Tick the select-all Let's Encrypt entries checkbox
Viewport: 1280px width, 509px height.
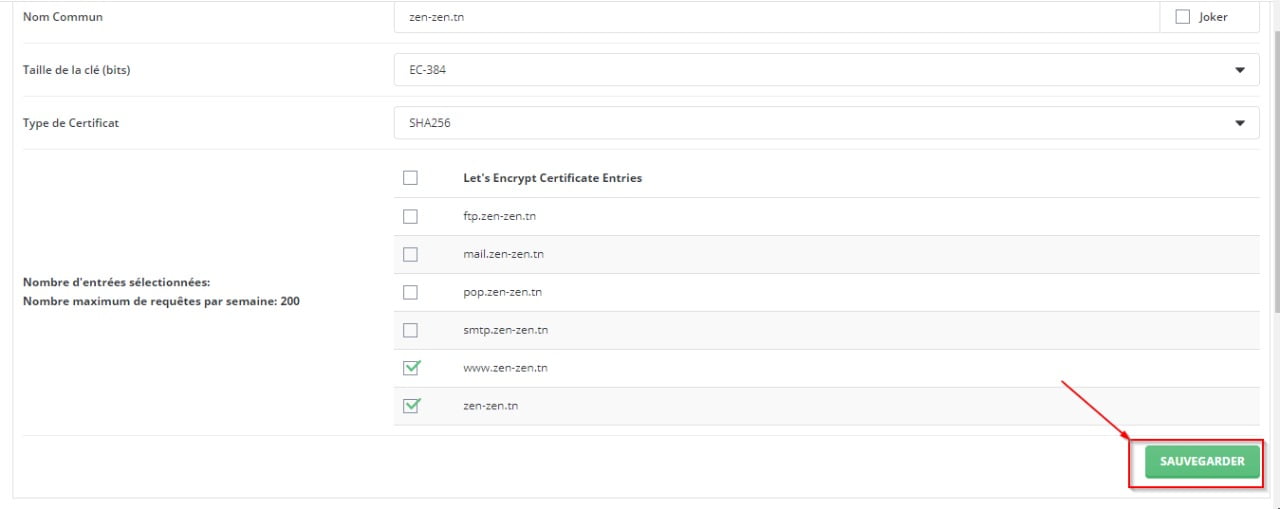point(410,178)
